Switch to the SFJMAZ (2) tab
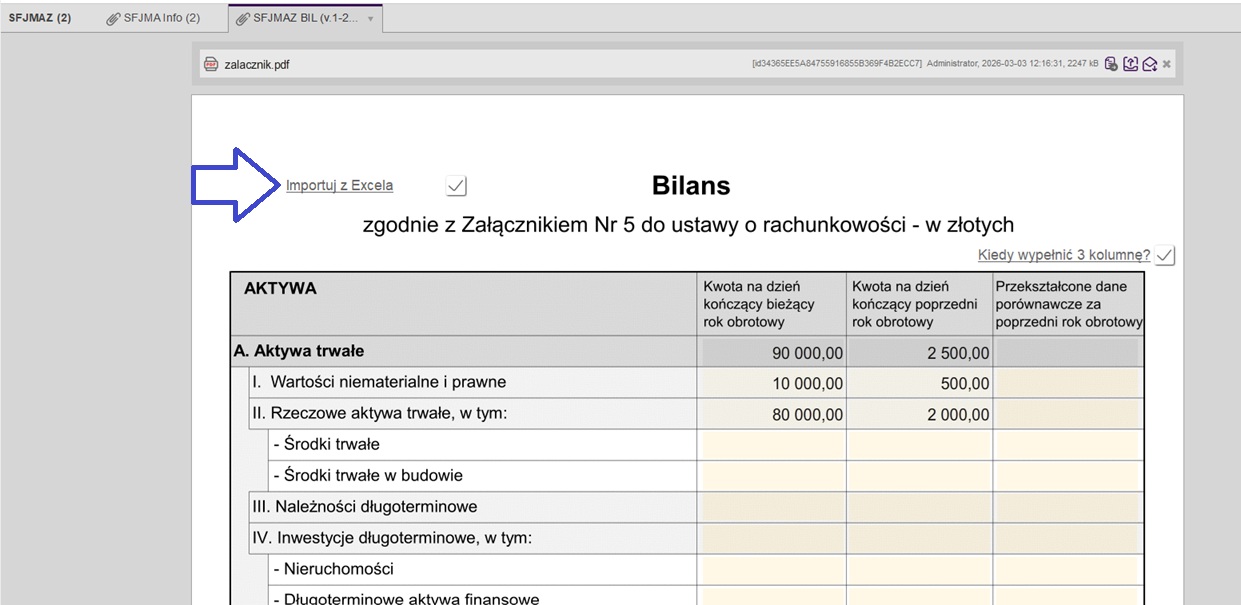The image size is (1241, 605). click(40, 18)
